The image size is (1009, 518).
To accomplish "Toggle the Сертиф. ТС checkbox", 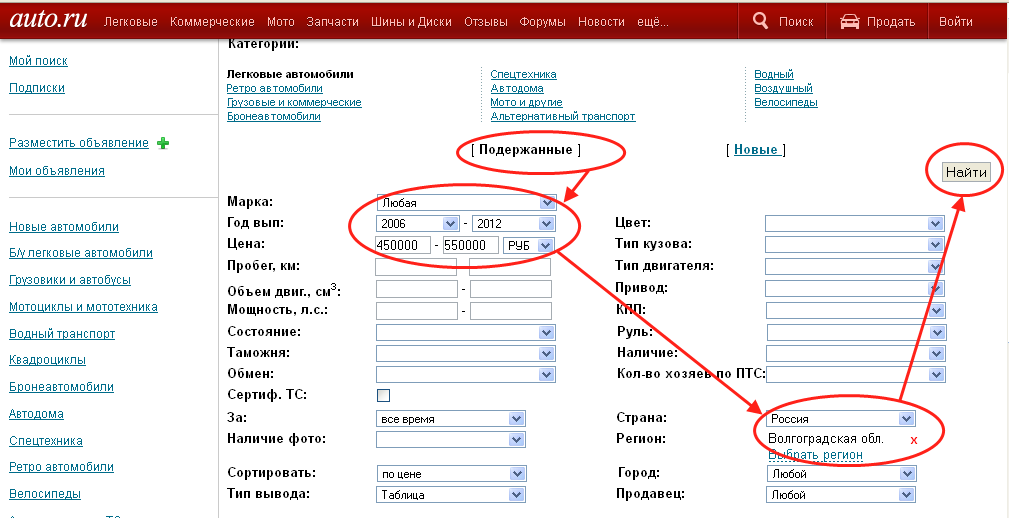I will click(384, 395).
